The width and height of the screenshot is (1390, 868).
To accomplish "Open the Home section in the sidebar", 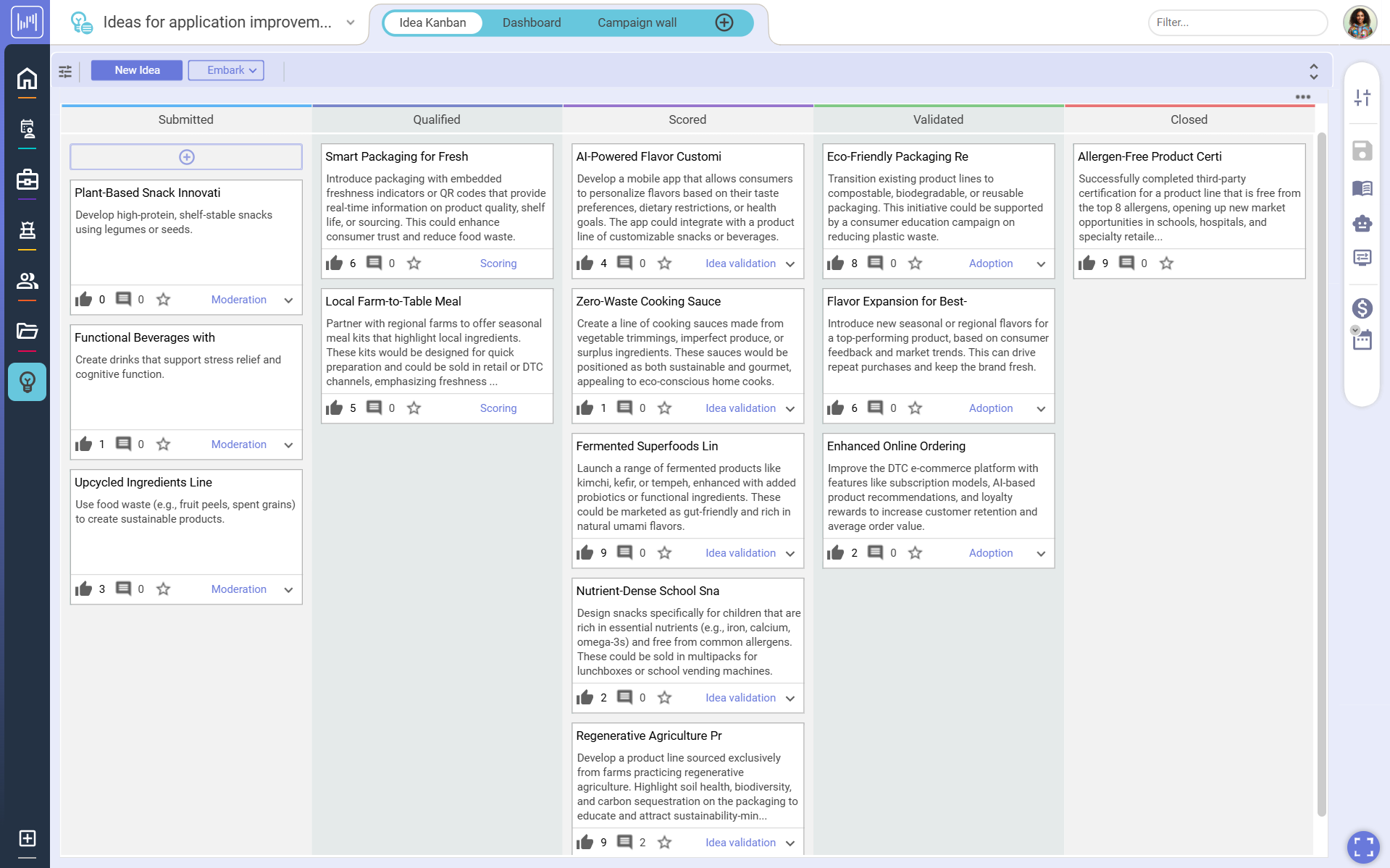I will coord(27,78).
